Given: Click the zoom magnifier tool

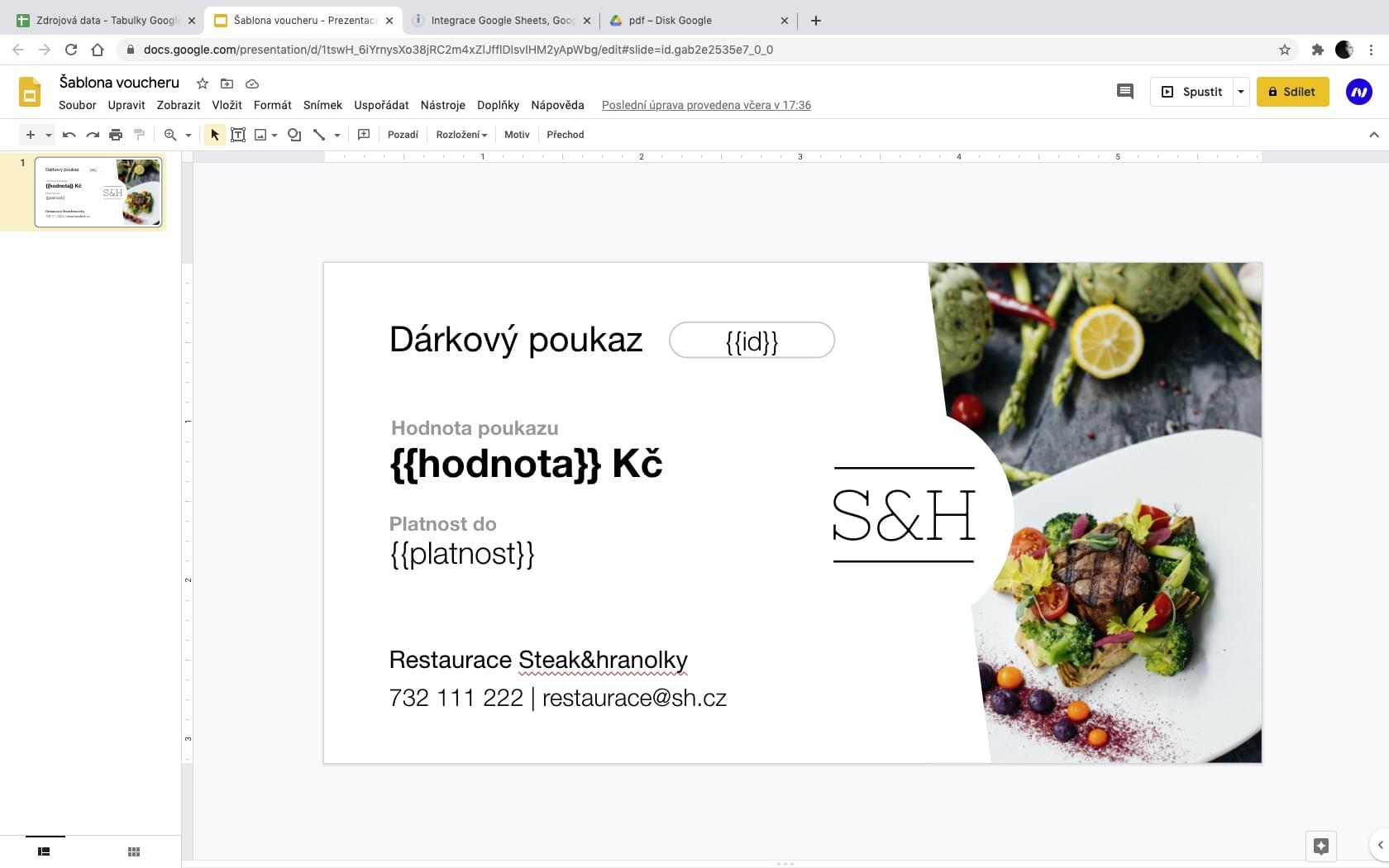Looking at the screenshot, I should [x=170, y=135].
